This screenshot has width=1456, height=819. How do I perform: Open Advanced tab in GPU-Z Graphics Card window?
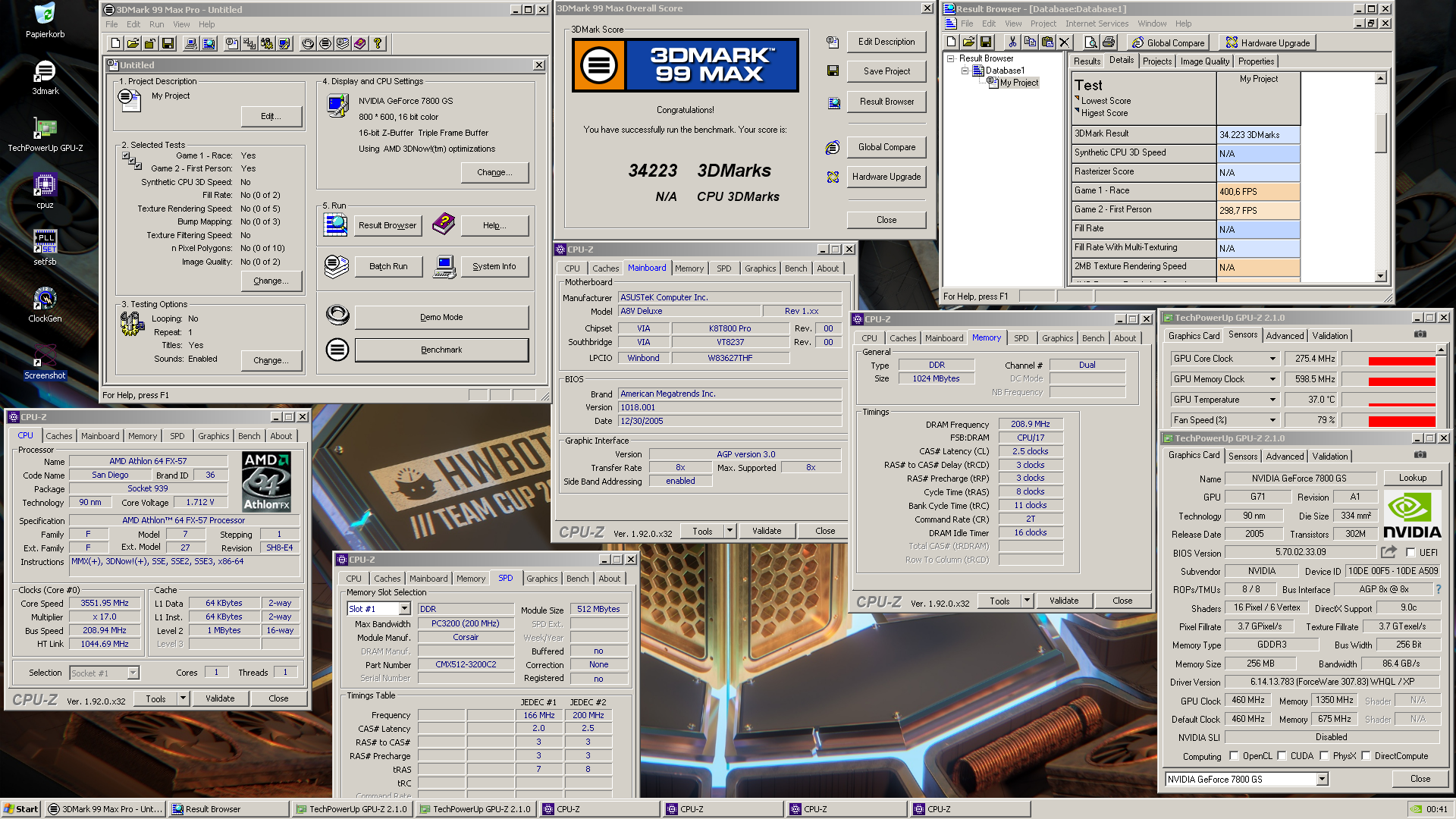(x=1285, y=457)
